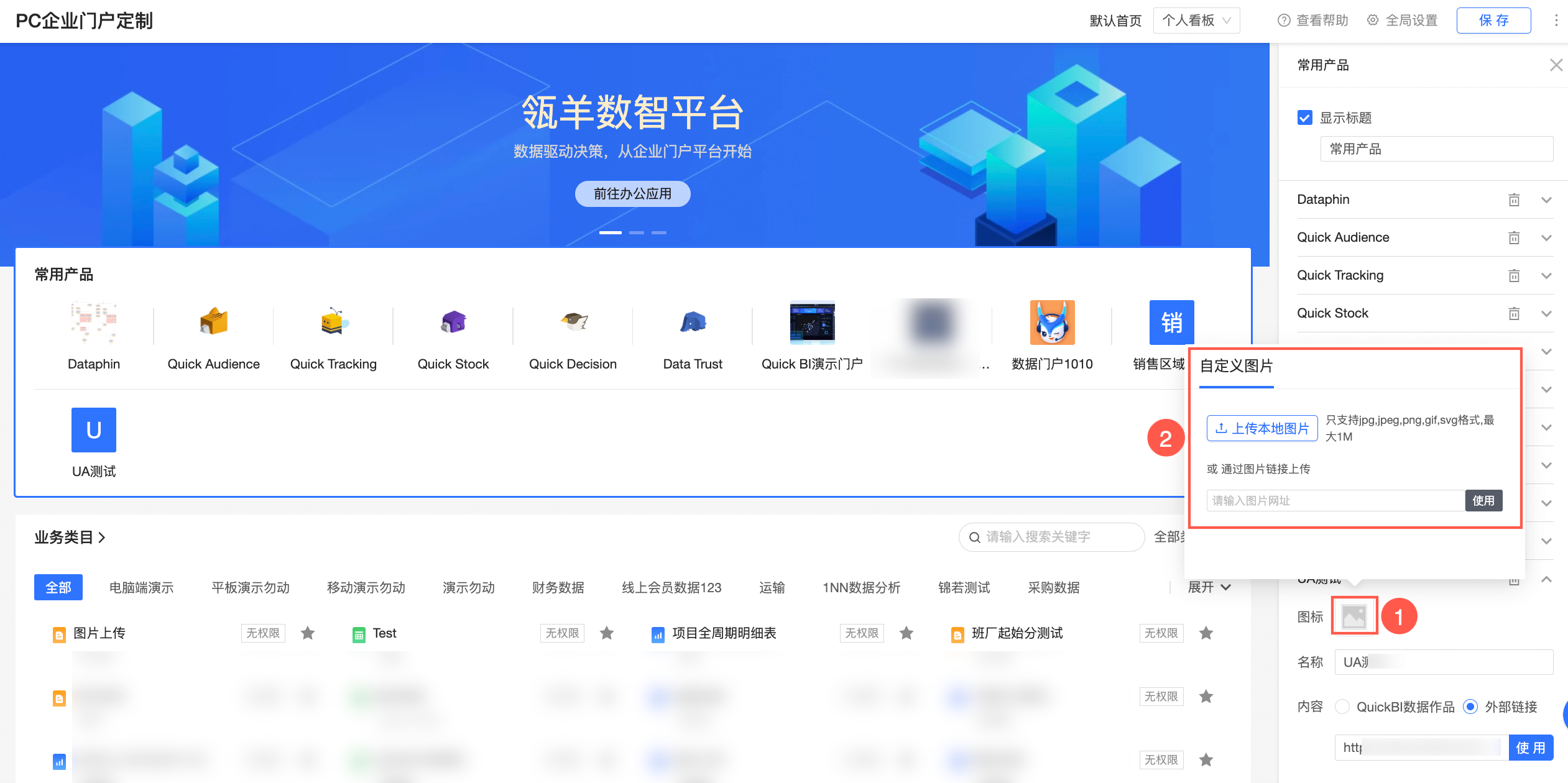Open the UA测试 tile icon
This screenshot has height=783, width=1568.
point(94,430)
